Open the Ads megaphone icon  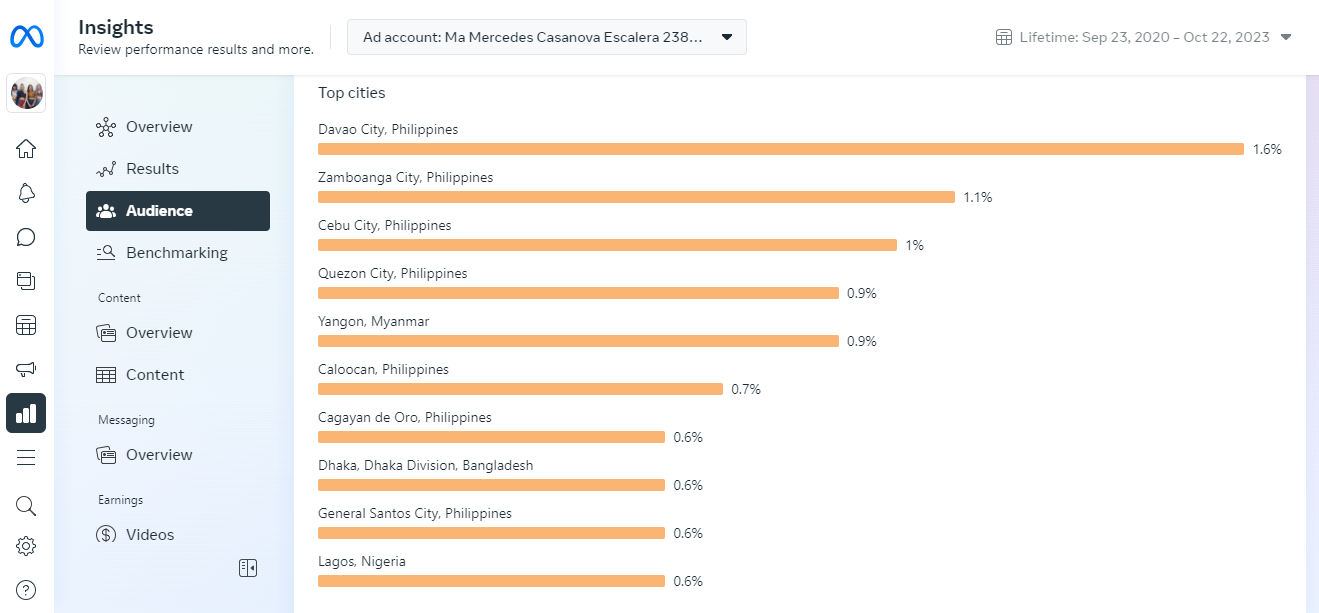(x=26, y=369)
